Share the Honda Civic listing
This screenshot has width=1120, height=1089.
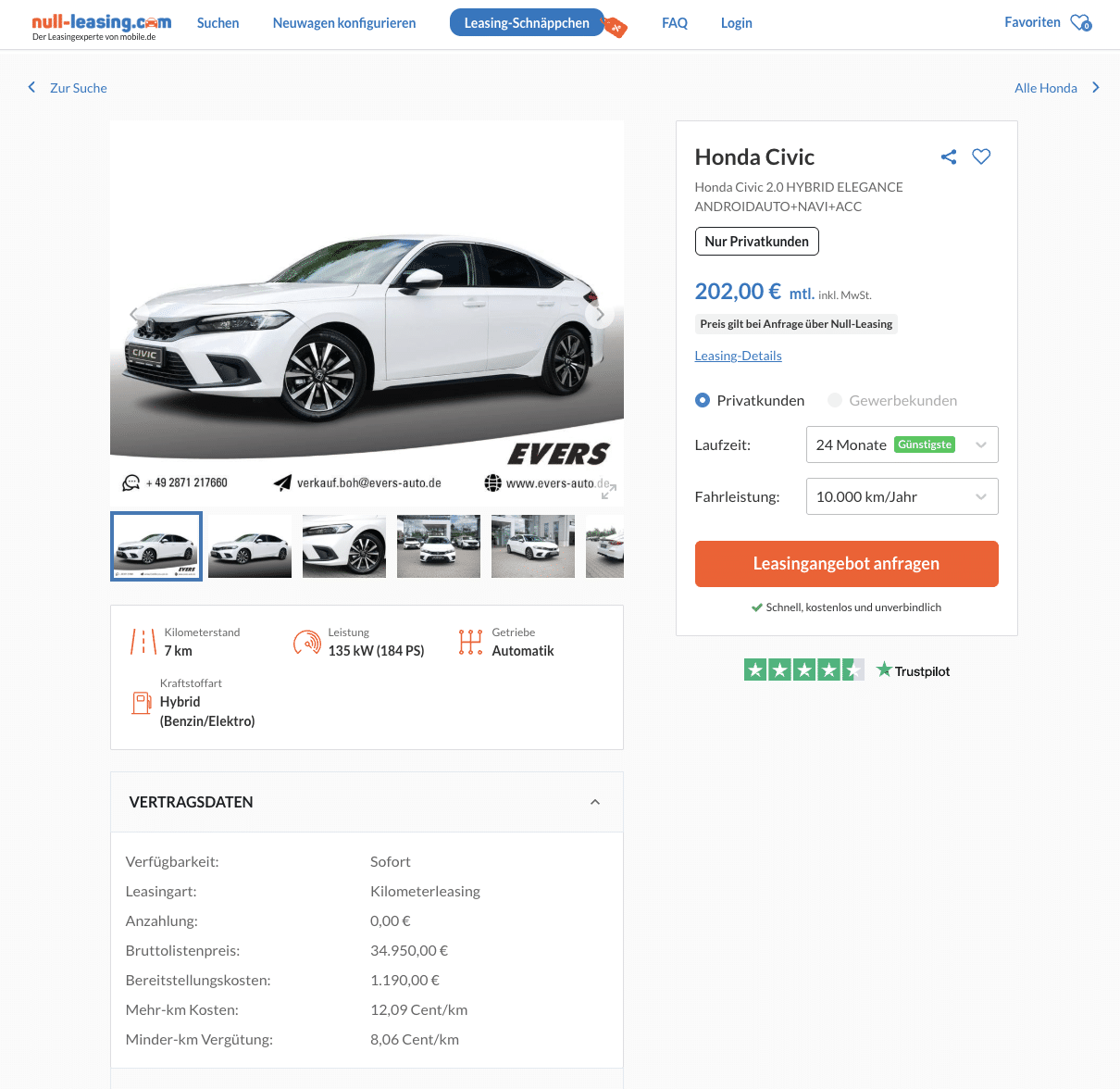tap(949, 156)
